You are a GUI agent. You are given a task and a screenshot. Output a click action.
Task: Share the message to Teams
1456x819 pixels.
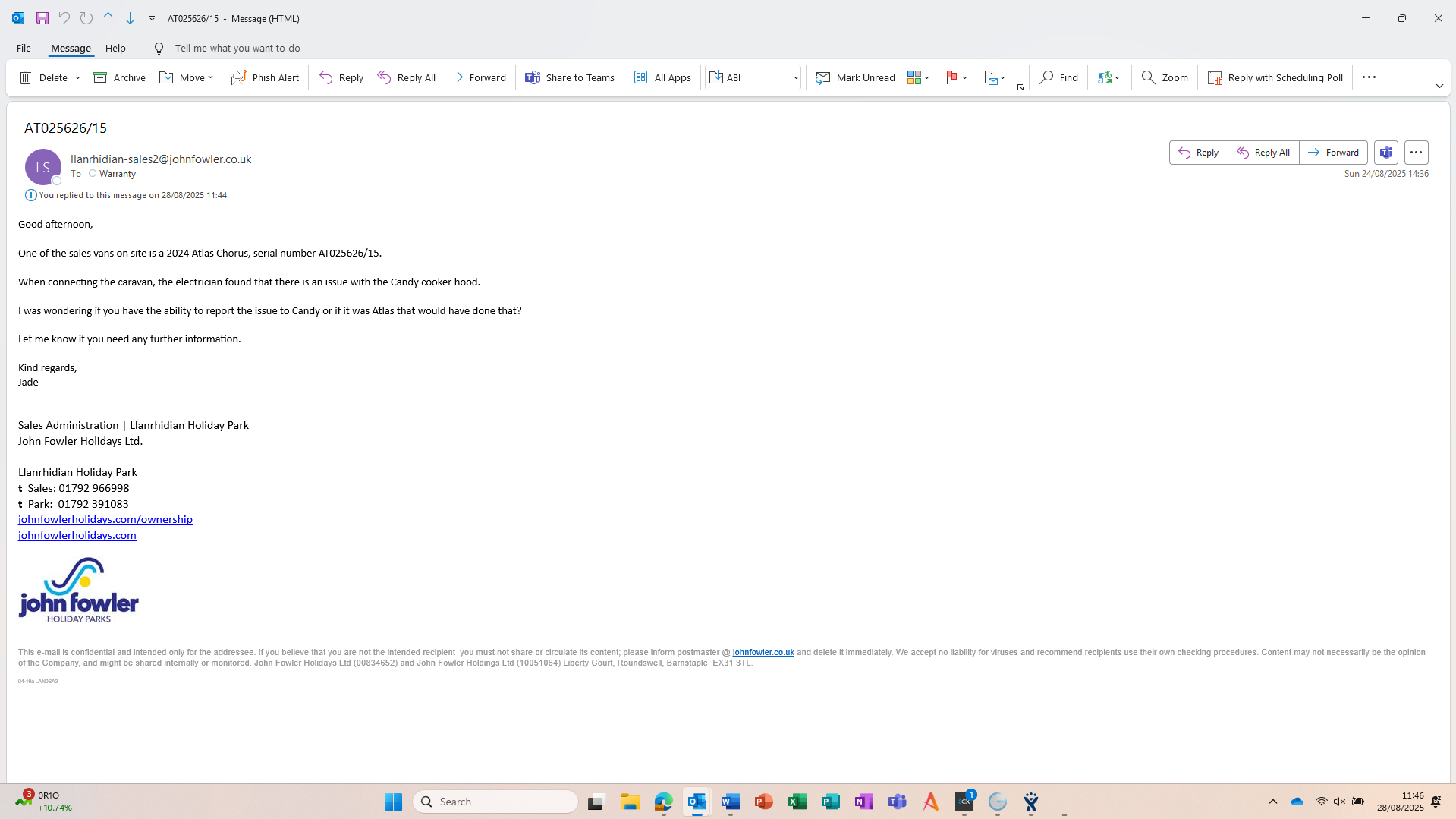tap(570, 77)
